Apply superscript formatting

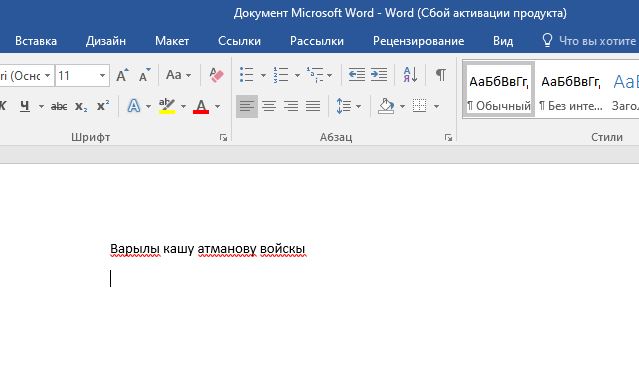(103, 106)
